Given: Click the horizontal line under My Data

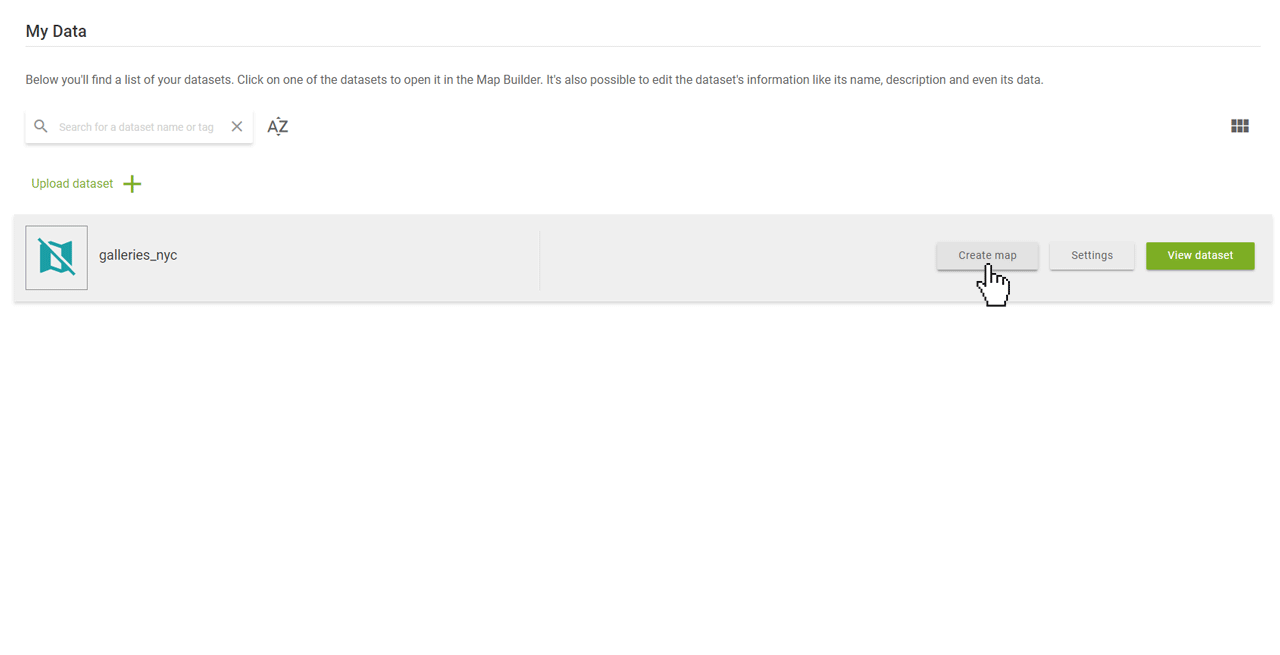Looking at the screenshot, I should 642,46.
